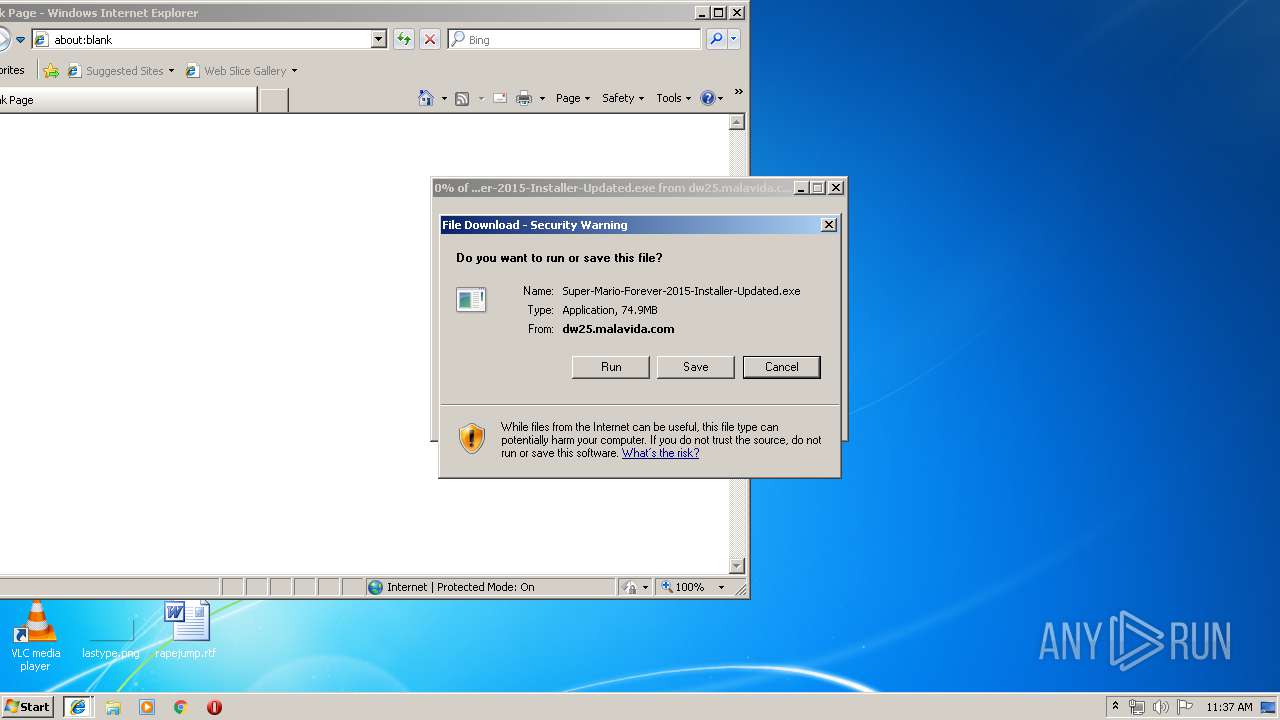The height and width of the screenshot is (720, 1280).
Task: Click the Help question mark icon
Action: coord(708,98)
